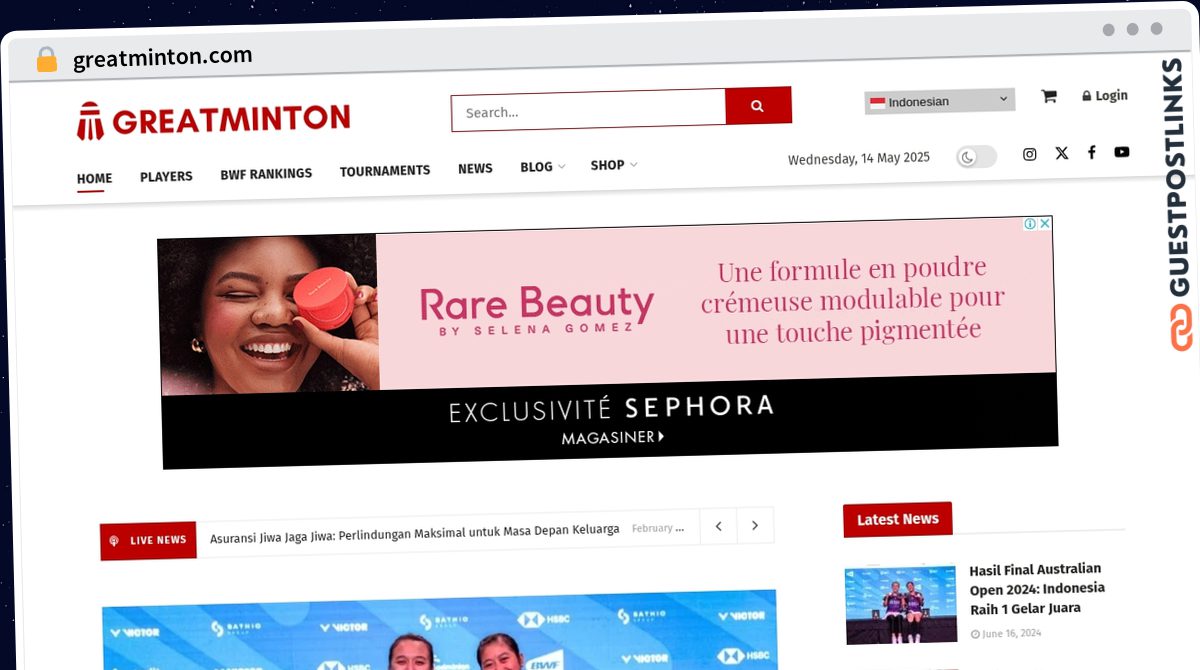This screenshot has width=1200, height=670.
Task: Click the Magasiner link in Sephora ad
Action: pos(612,437)
